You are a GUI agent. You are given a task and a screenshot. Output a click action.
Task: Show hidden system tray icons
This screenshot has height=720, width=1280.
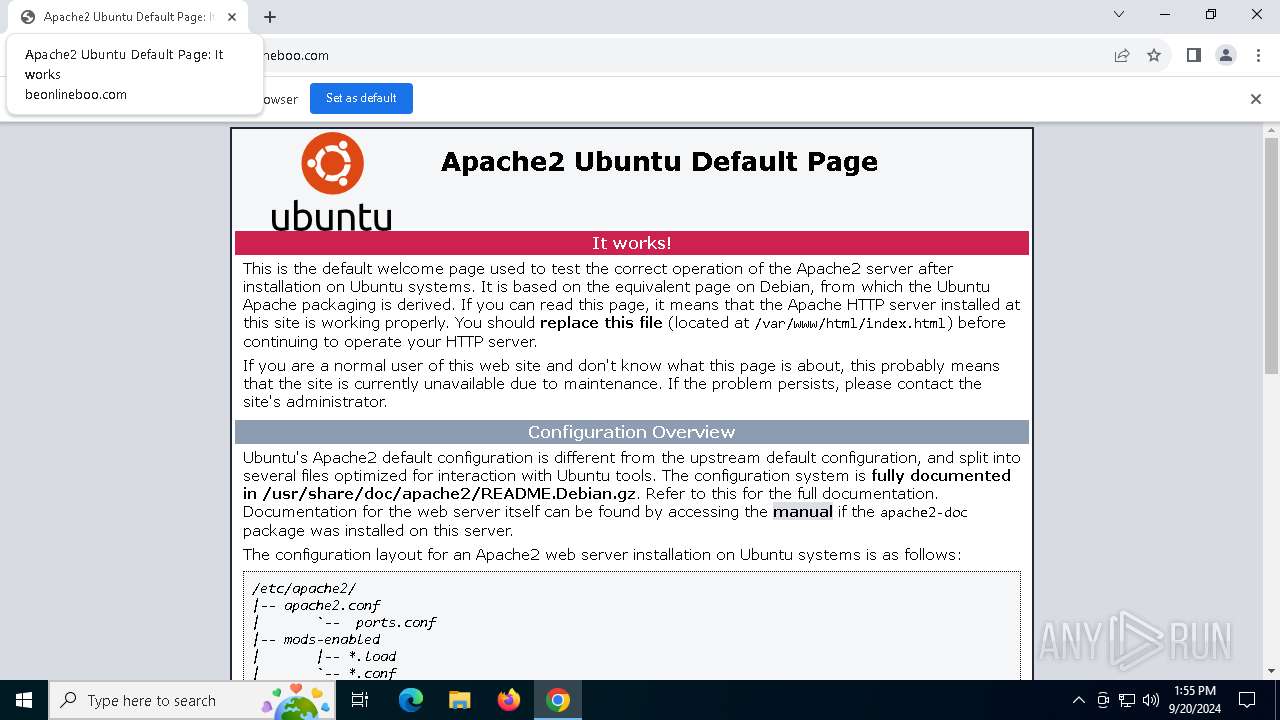[x=1078, y=700]
